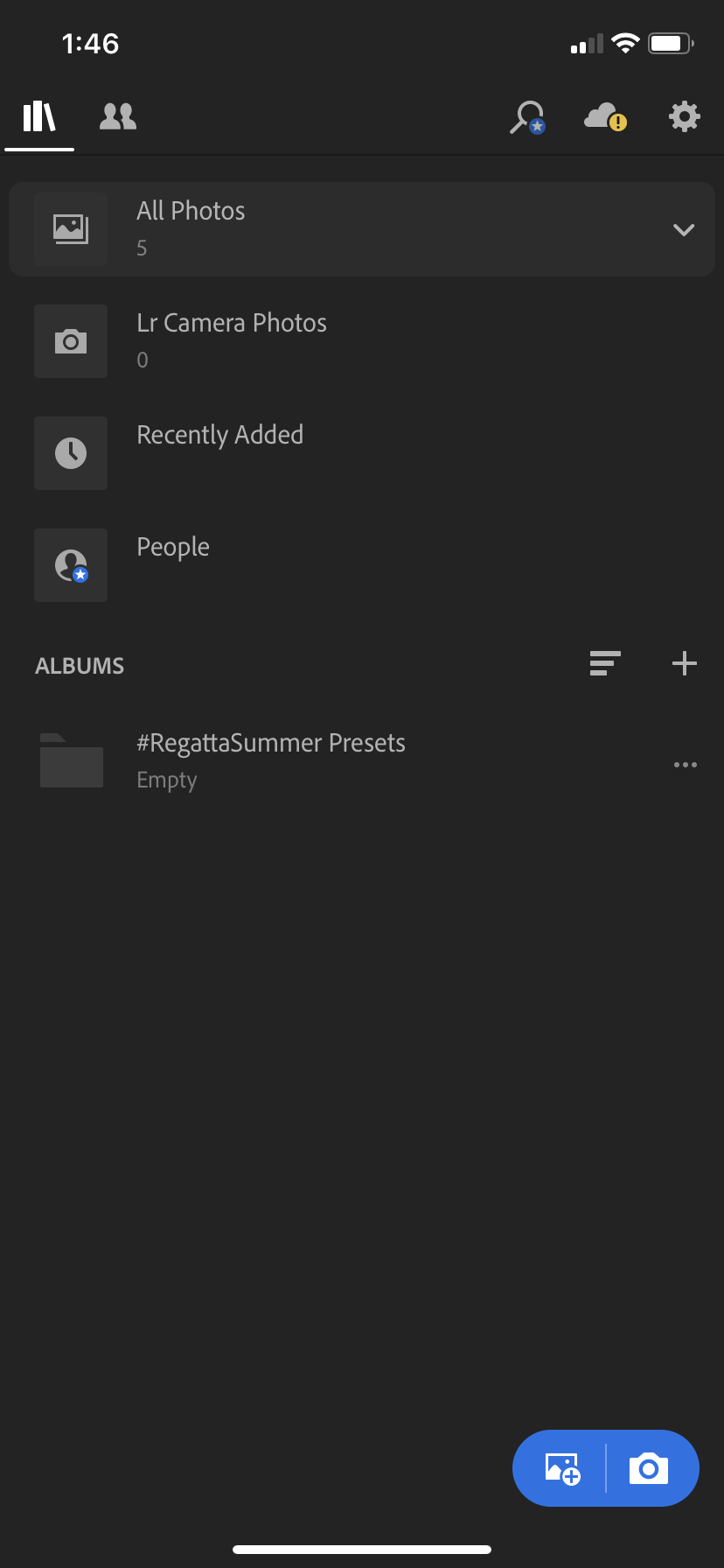Open the #RegattaSummer Presets folder icon

pyautogui.click(x=72, y=760)
